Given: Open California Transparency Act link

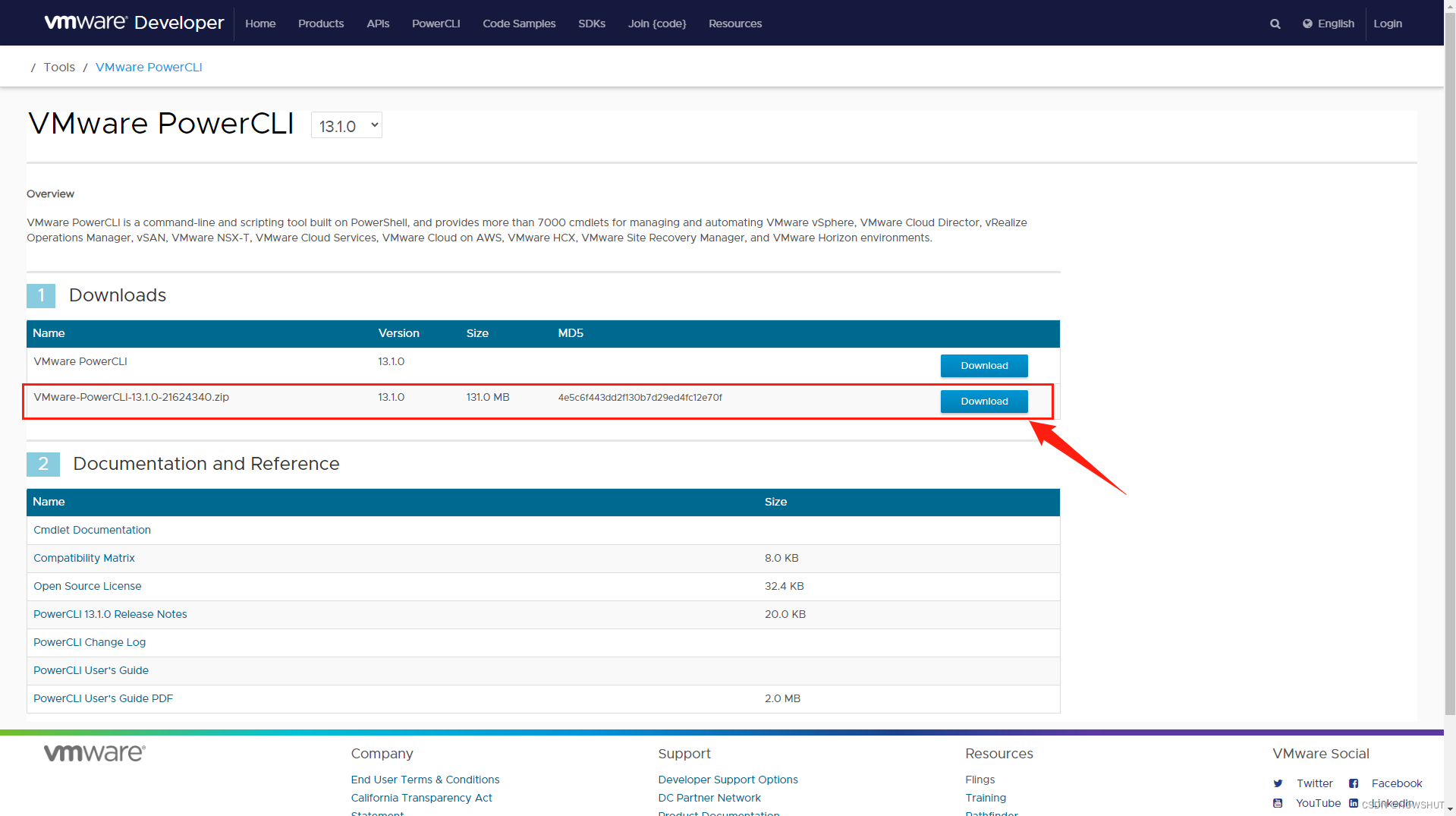Looking at the screenshot, I should tap(421, 798).
